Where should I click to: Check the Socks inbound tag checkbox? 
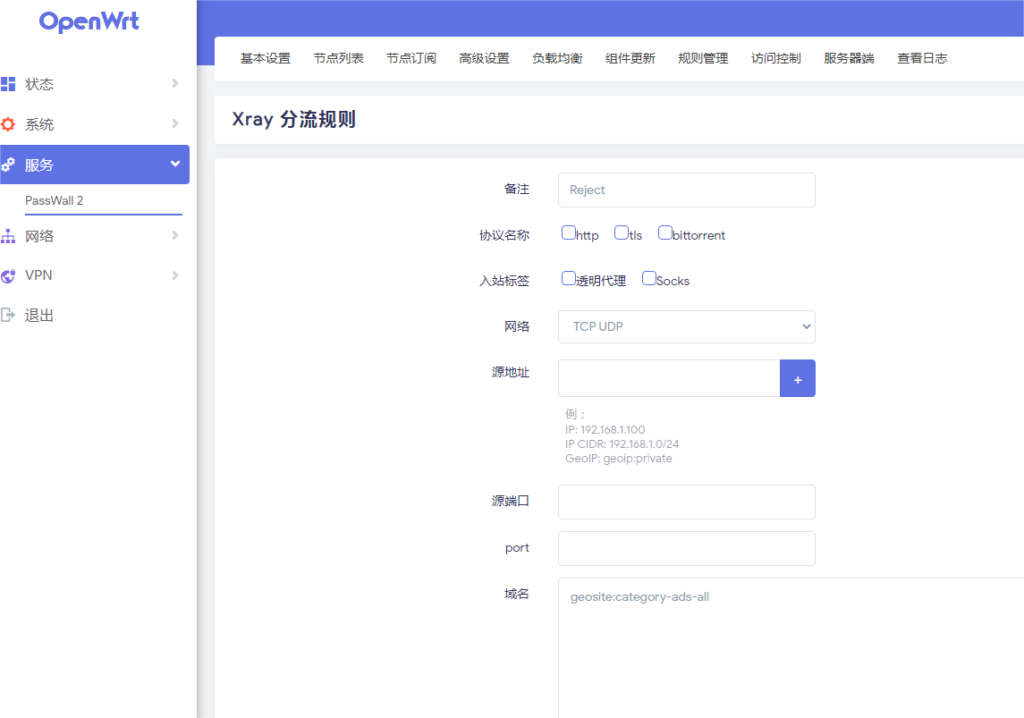coord(649,279)
